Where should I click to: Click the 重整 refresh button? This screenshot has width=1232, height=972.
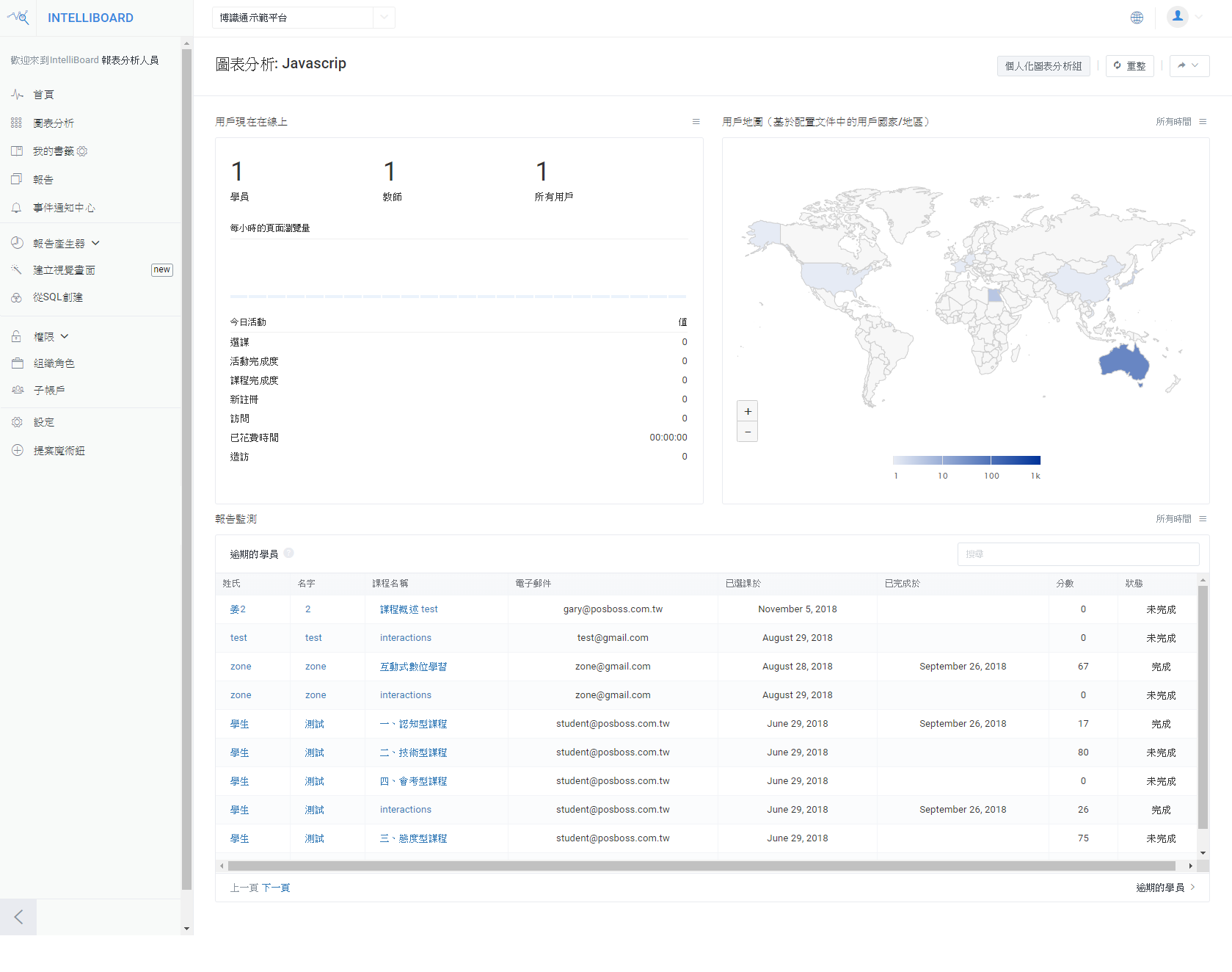(x=1129, y=66)
